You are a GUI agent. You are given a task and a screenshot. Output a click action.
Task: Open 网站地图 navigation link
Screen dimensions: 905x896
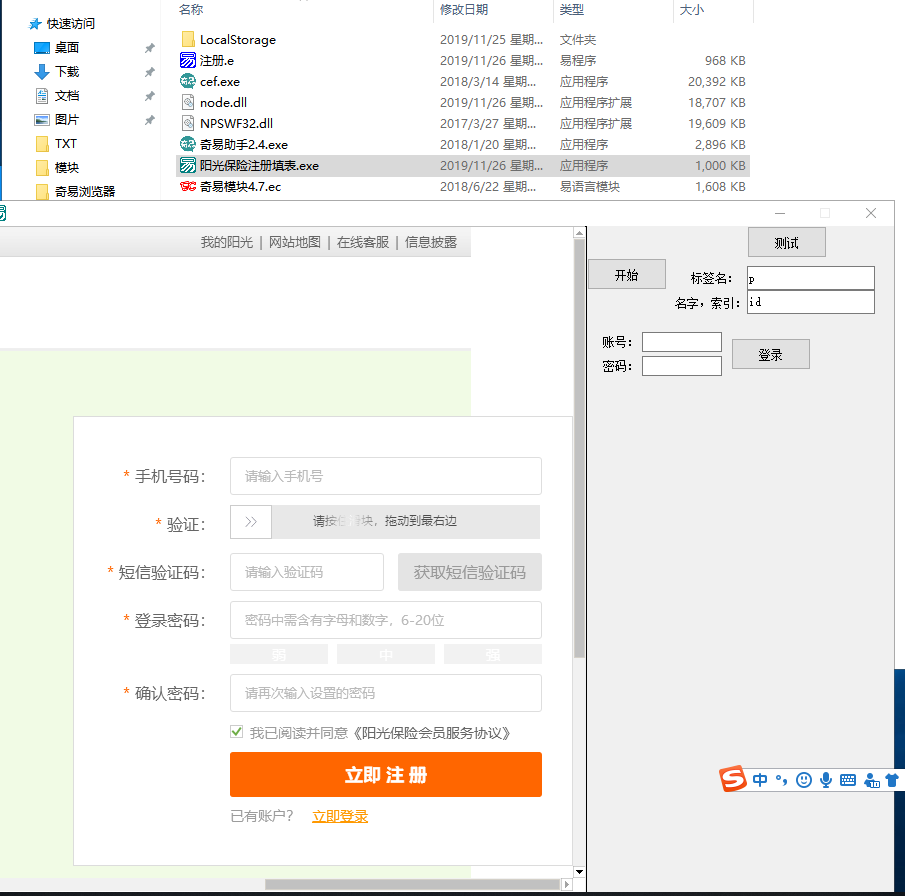(x=295, y=242)
